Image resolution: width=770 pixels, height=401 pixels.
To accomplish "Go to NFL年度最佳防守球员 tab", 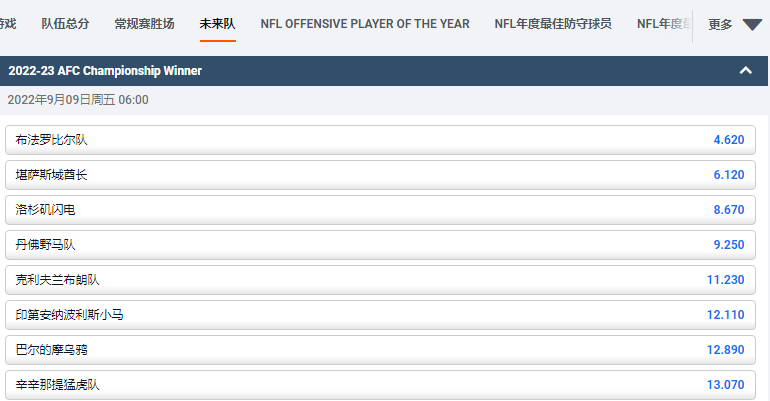I will (x=552, y=24).
